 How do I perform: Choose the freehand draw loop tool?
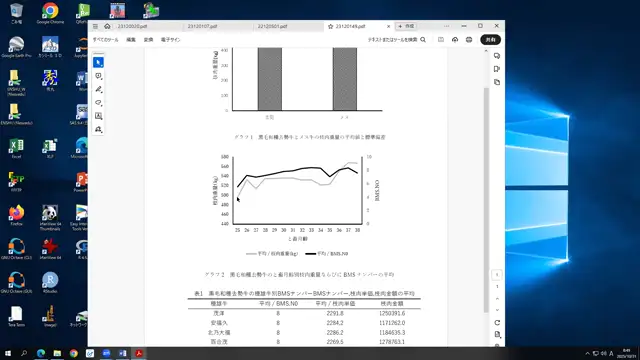pyautogui.click(x=98, y=103)
